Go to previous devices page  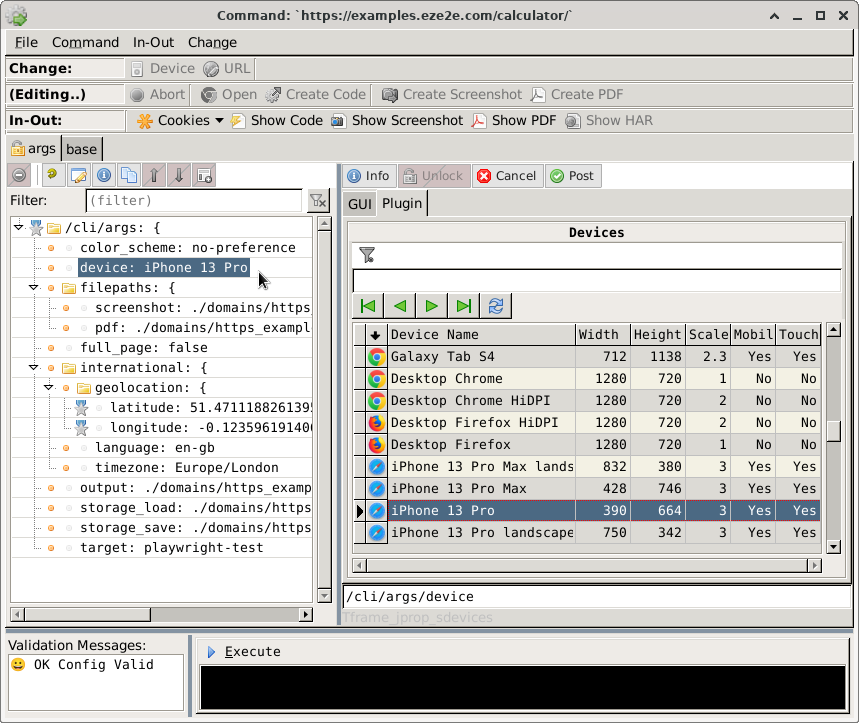[400, 306]
